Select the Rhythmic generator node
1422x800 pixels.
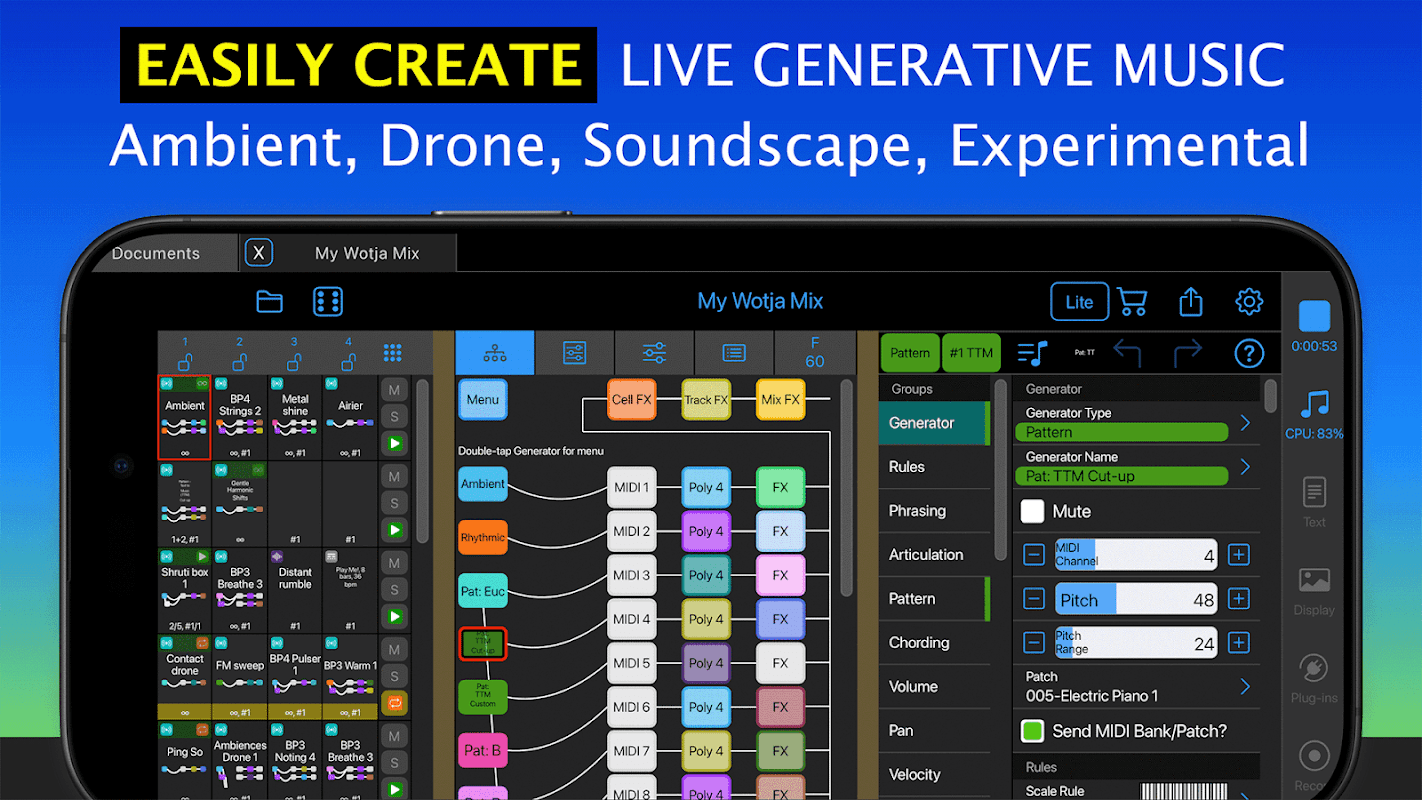coord(483,538)
